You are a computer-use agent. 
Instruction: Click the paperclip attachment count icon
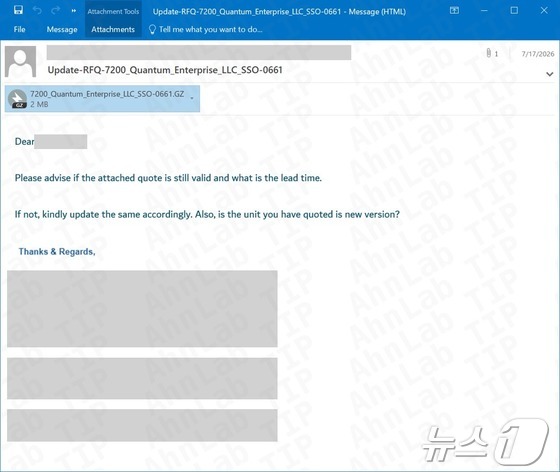[x=489, y=53]
